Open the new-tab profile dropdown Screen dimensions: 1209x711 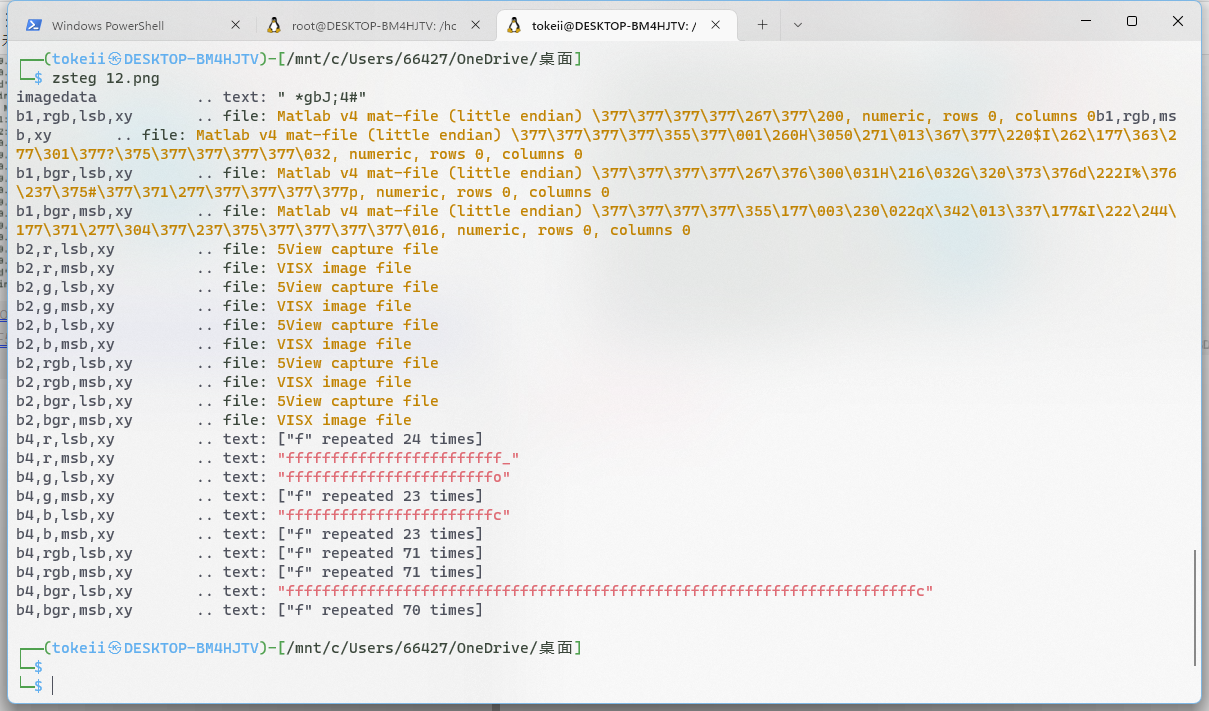tap(797, 25)
